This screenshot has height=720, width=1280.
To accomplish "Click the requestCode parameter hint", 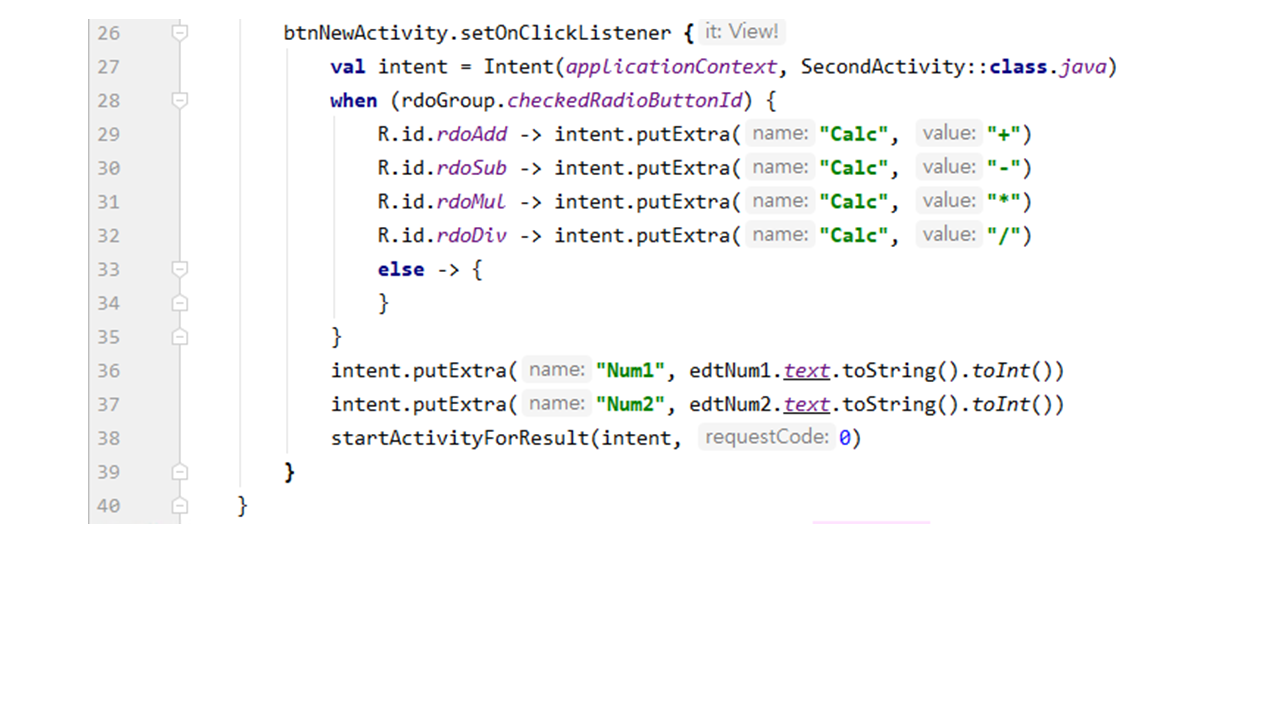I will 766,437.
